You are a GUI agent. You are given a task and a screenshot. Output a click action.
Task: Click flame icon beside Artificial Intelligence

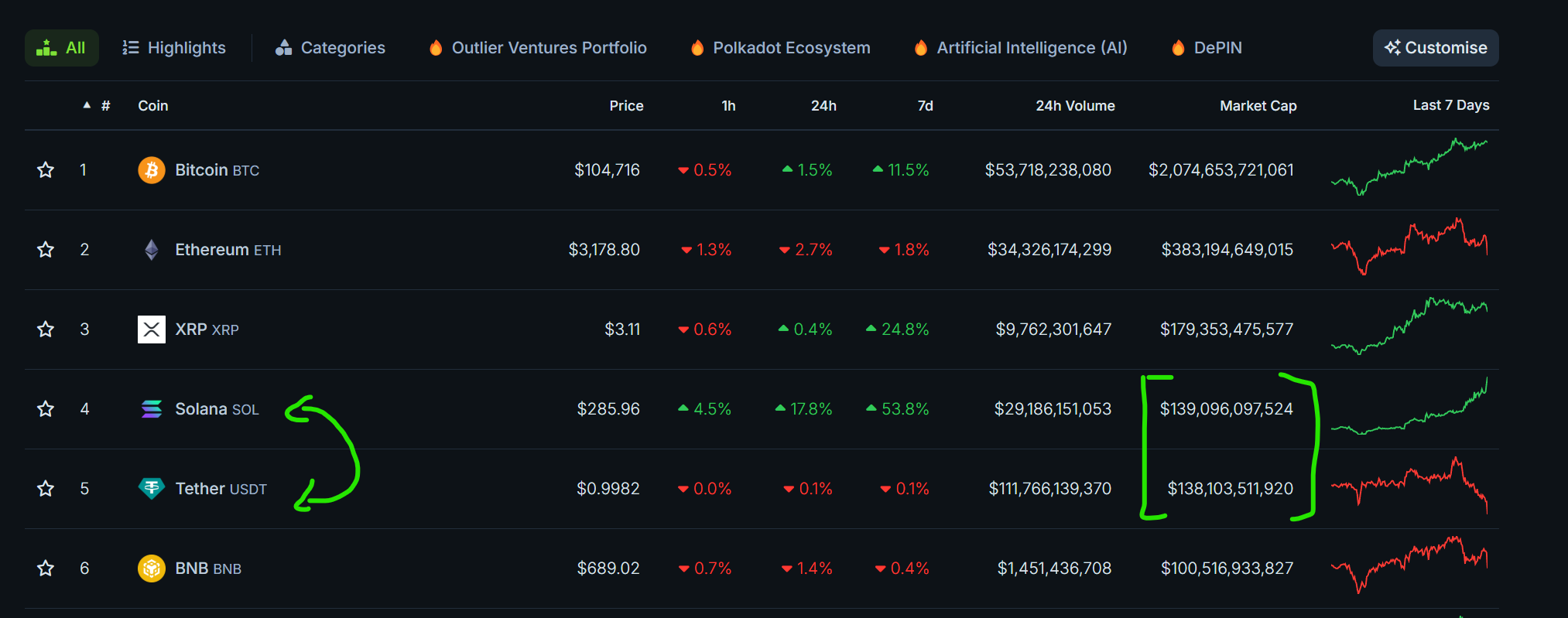click(x=921, y=48)
